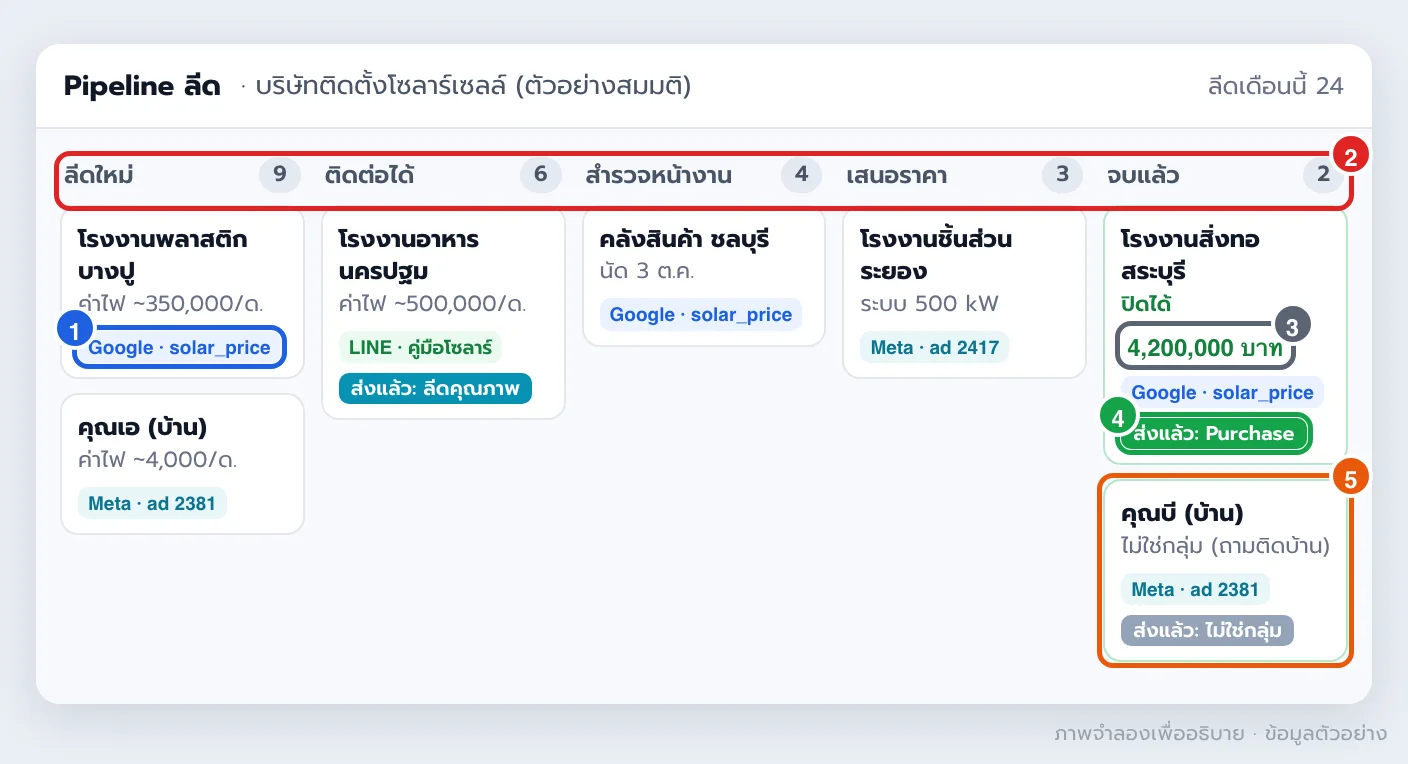Click the count badge 6 beside ติดต่อได้

541,176
